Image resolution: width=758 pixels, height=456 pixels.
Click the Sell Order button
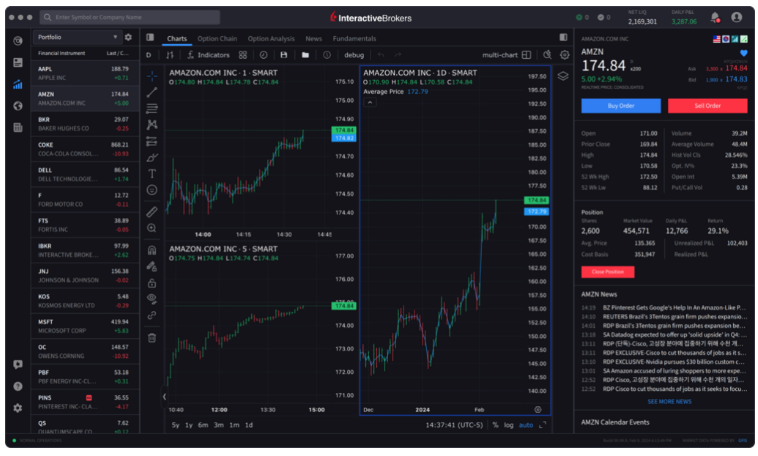click(x=707, y=105)
